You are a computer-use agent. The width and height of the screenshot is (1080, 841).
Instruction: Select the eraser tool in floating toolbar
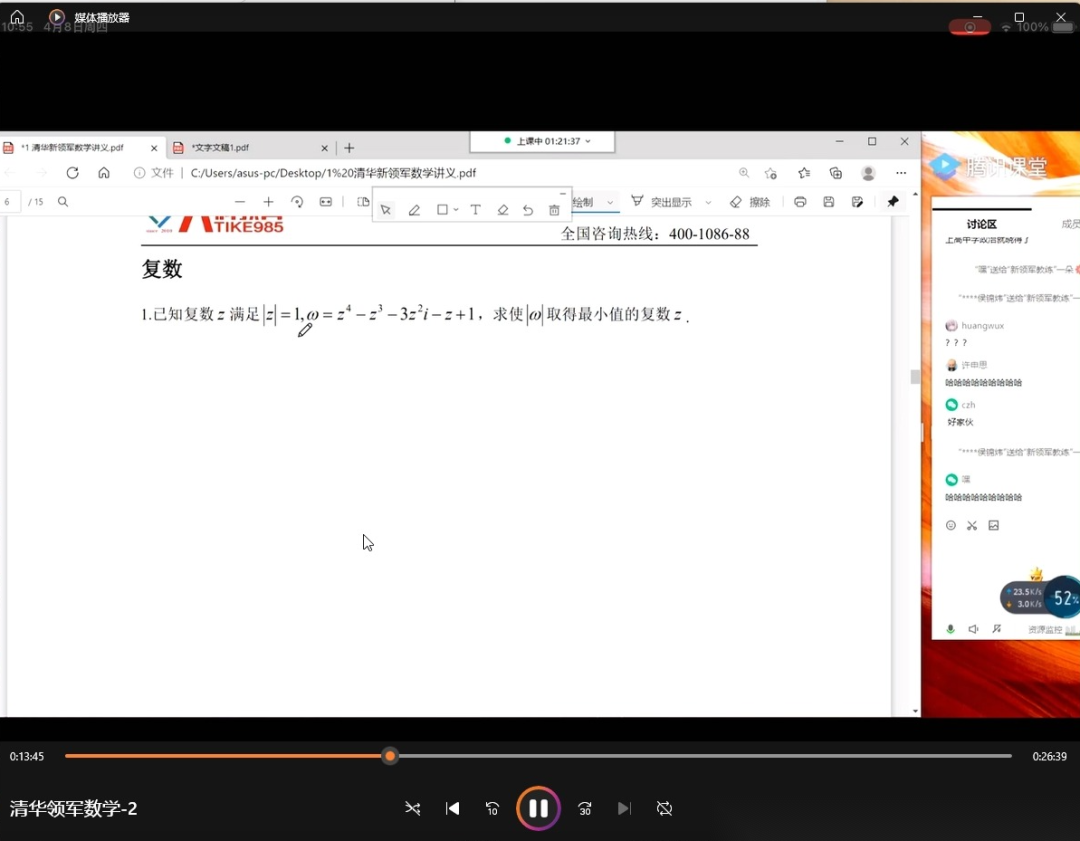502,210
